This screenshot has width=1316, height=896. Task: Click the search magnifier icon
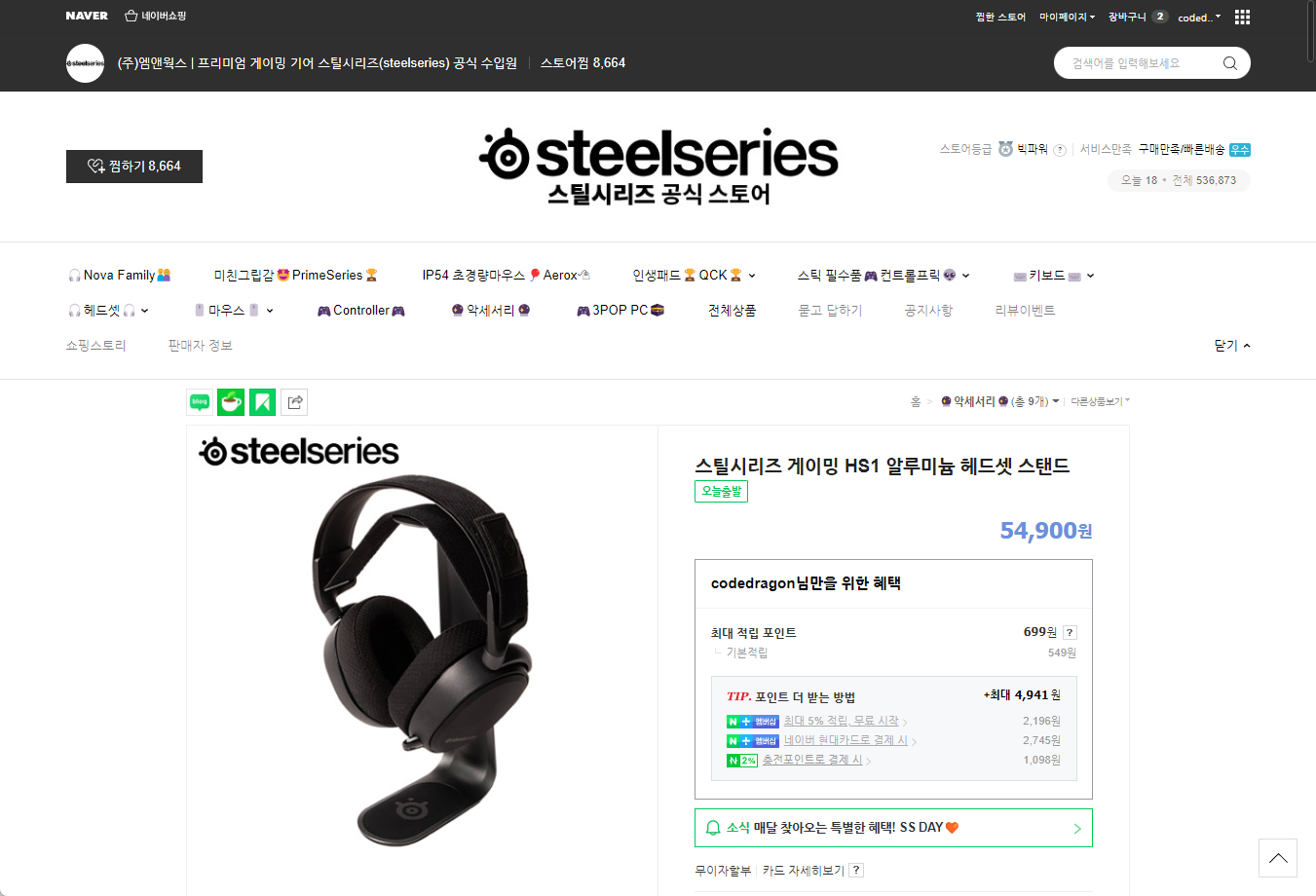[1230, 63]
